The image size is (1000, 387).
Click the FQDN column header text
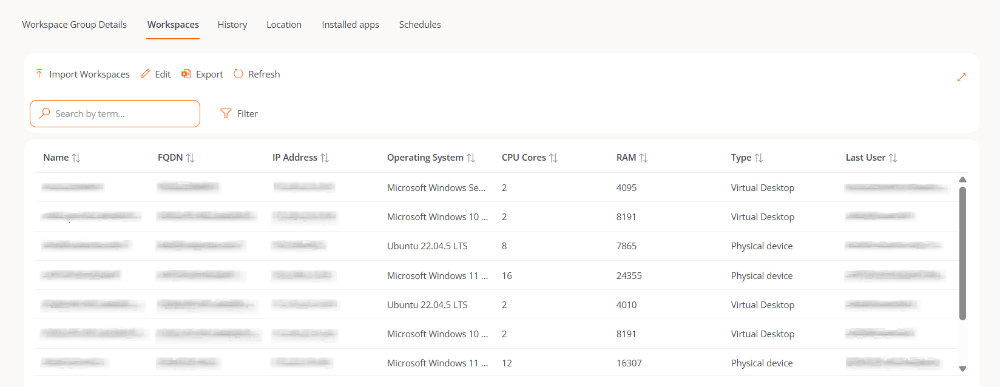(170, 158)
